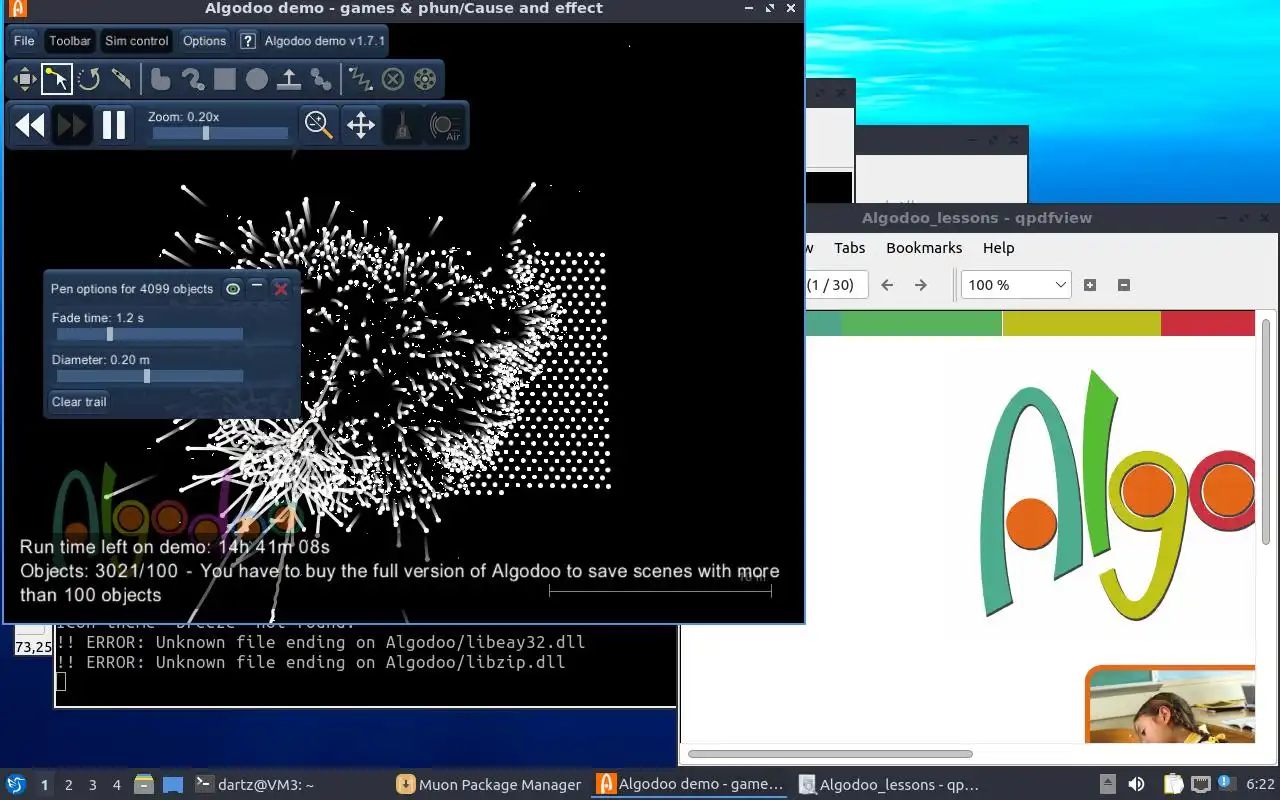Screen dimensions: 1280x800
Task: Select the Box tool
Action: [224, 78]
